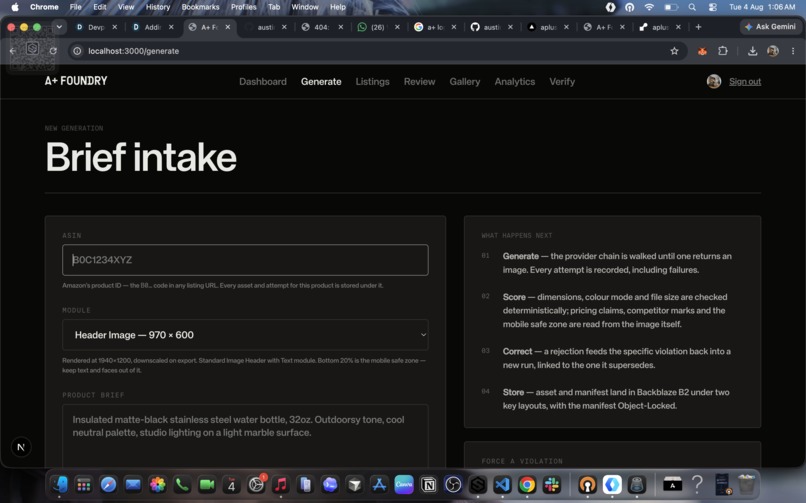Viewport: 806px width, 503px height.
Task: Click the Ask Gemini button
Action: pos(771,27)
